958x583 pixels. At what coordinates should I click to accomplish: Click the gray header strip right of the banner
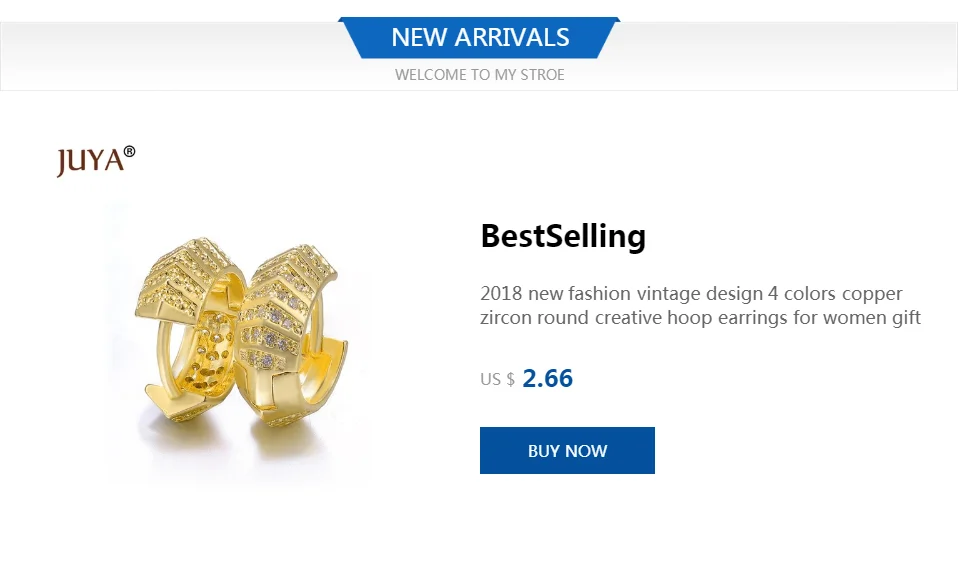click(x=788, y=56)
